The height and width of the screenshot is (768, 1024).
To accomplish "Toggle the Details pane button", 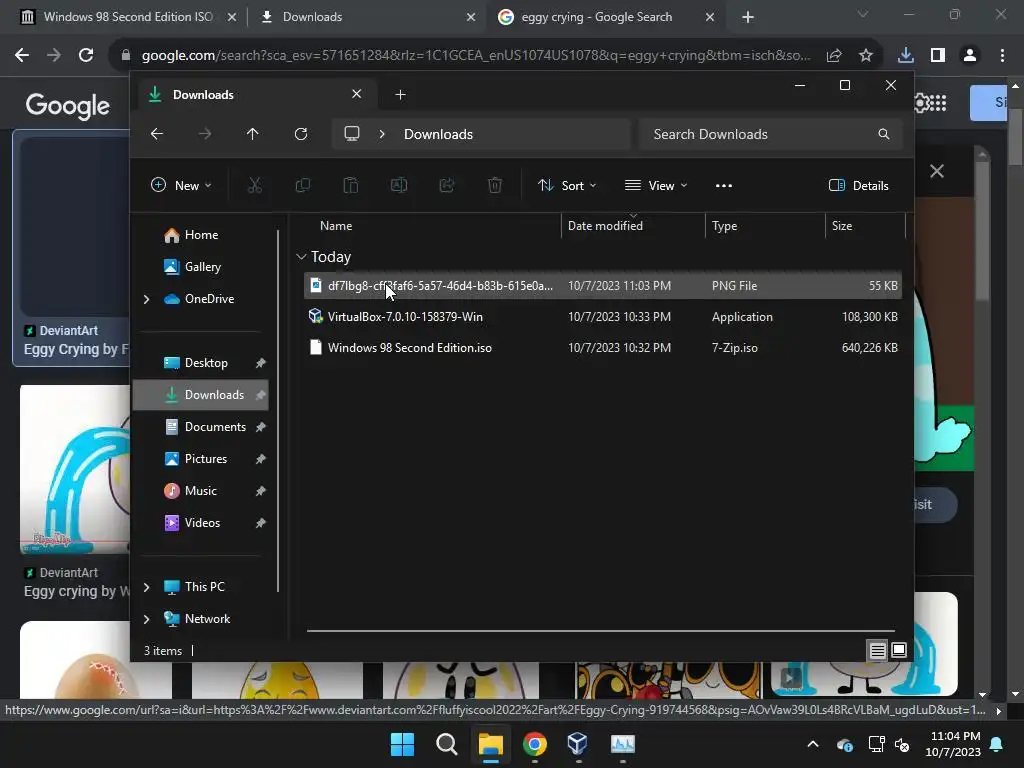I will point(858,185).
